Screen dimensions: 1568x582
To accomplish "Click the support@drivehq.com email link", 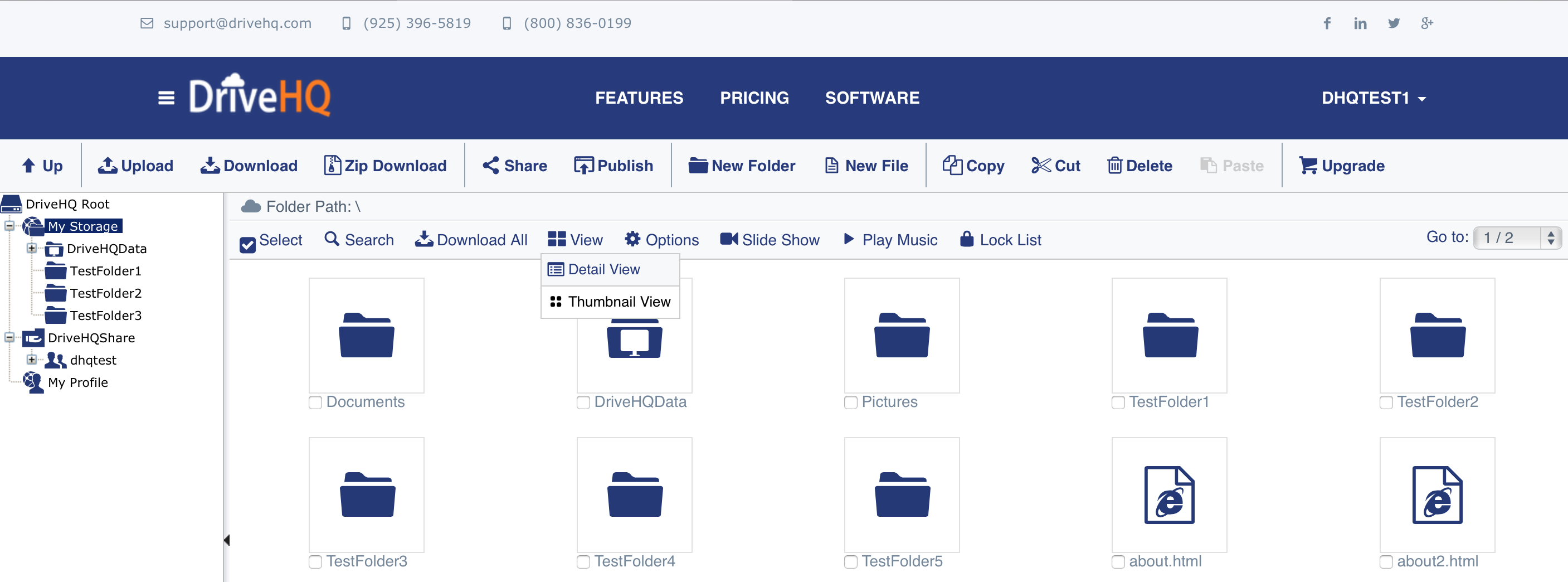I will (x=237, y=23).
